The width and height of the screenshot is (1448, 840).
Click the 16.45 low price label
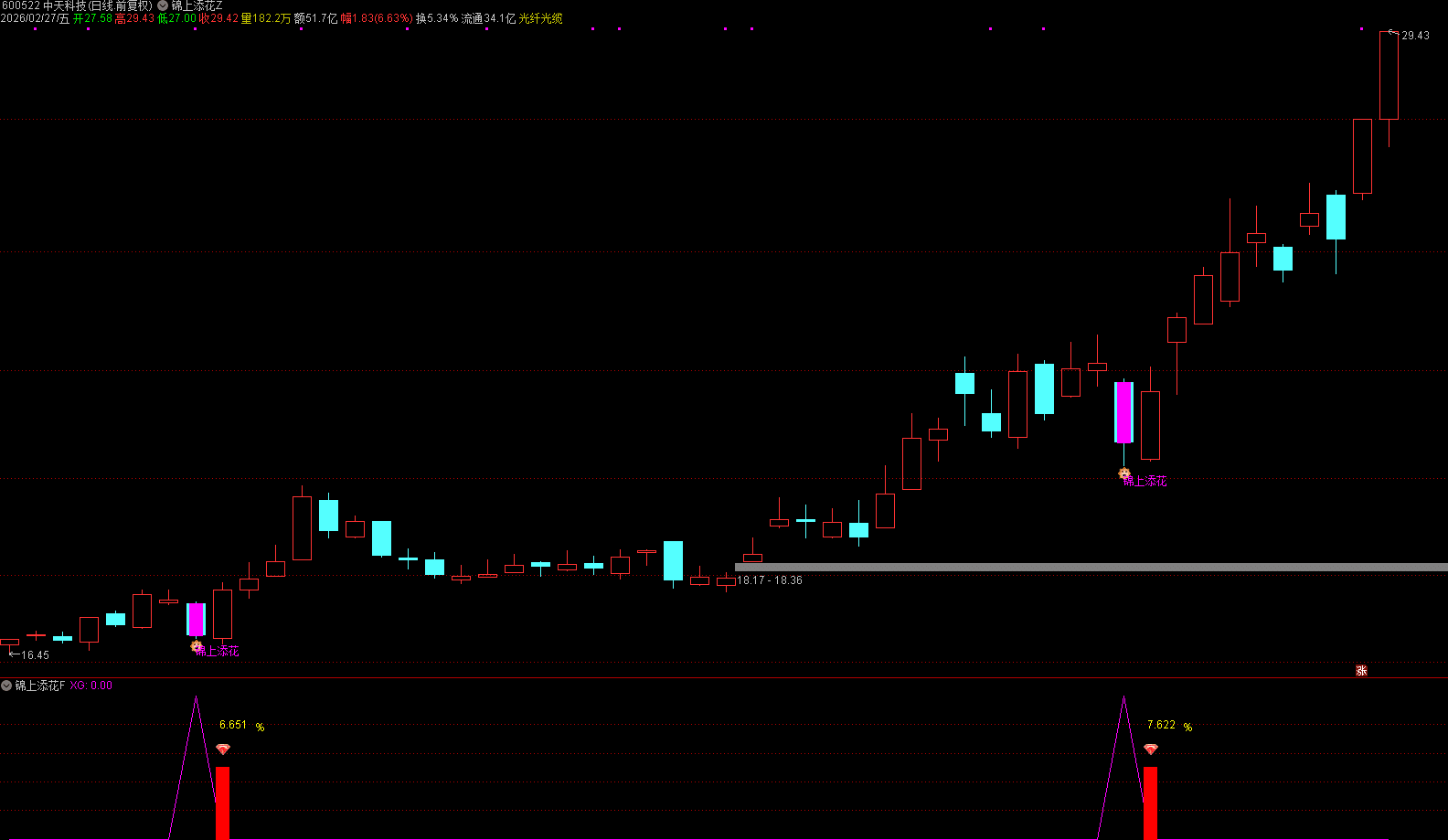(x=35, y=655)
